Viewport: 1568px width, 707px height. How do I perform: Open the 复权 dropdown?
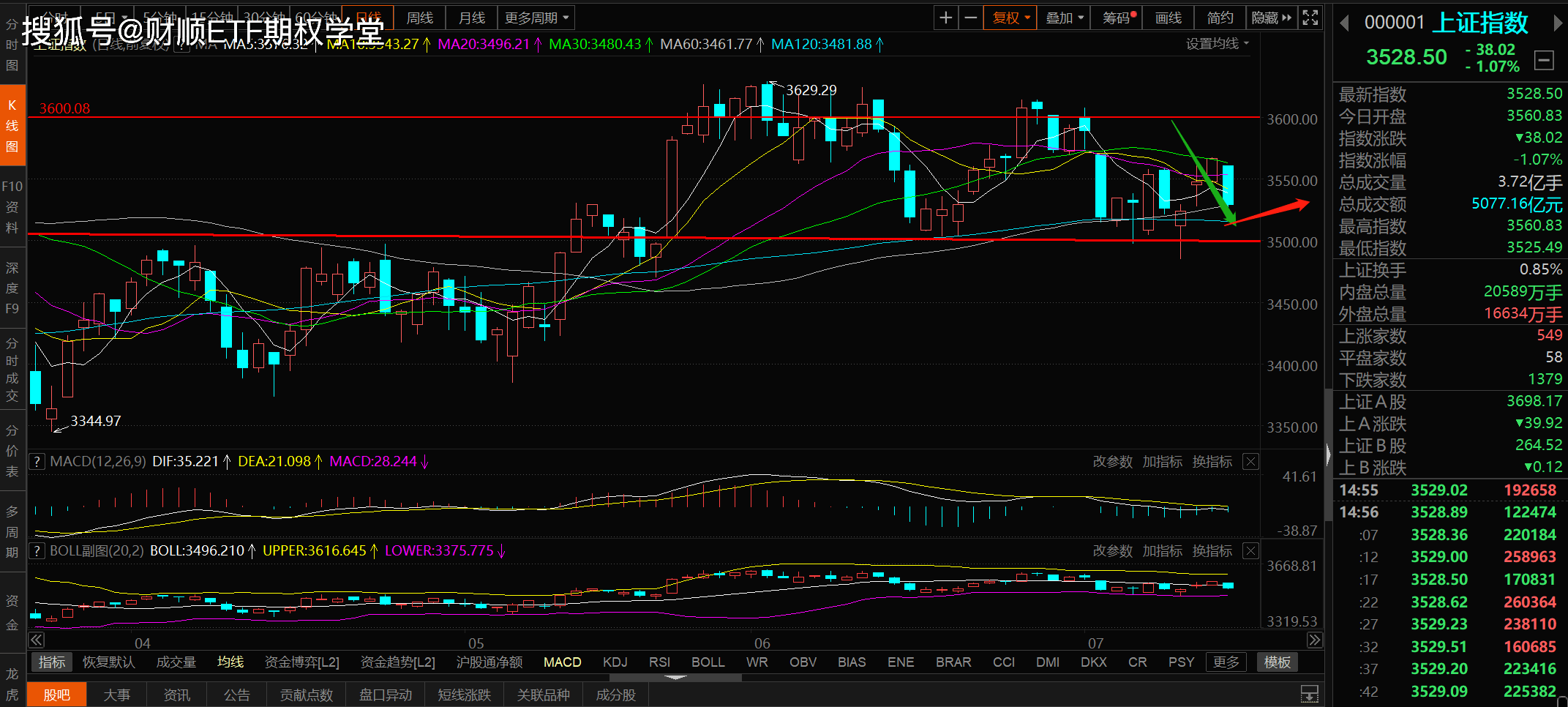coord(1010,18)
